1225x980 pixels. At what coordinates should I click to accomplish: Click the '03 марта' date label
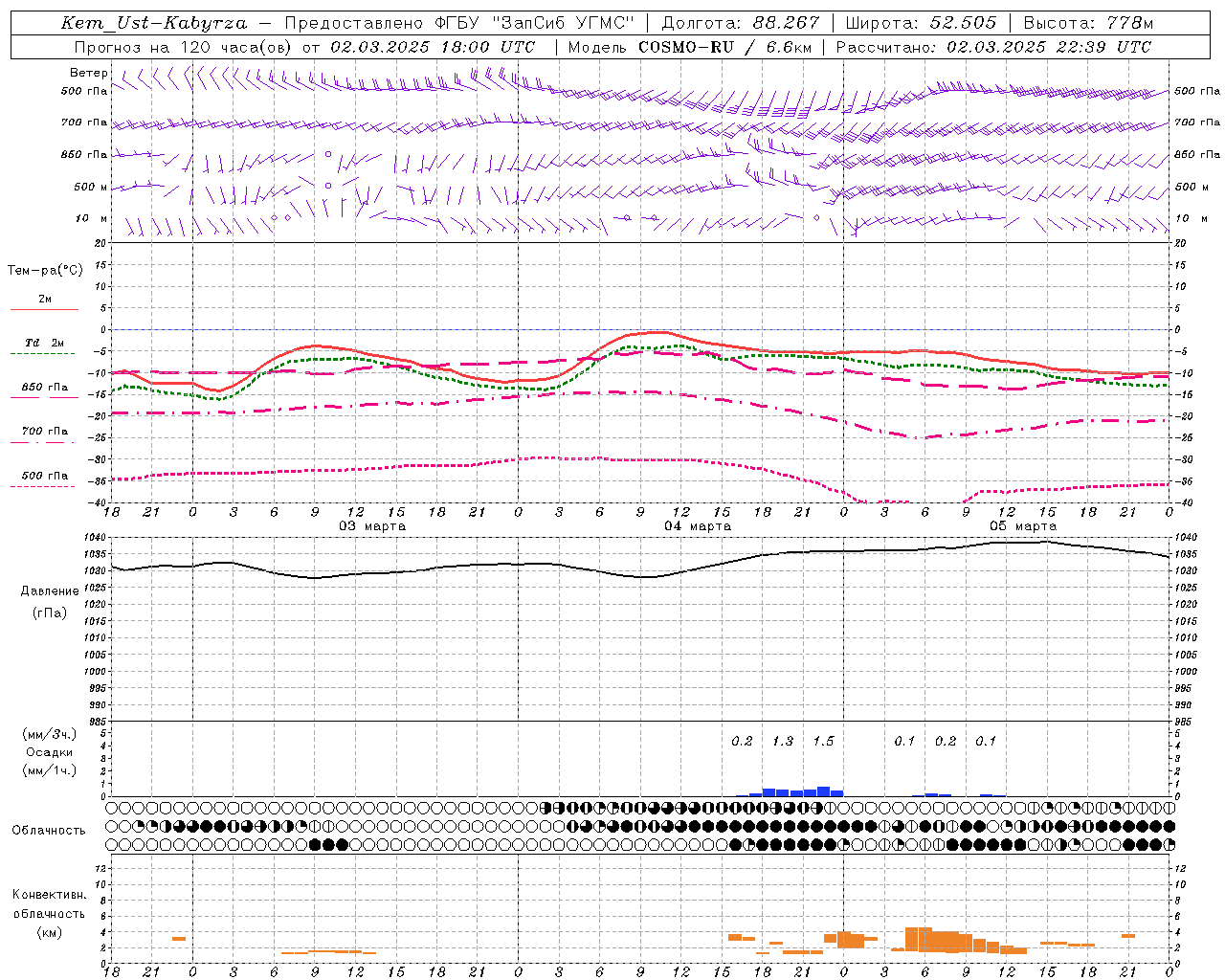pyautogui.click(x=372, y=526)
